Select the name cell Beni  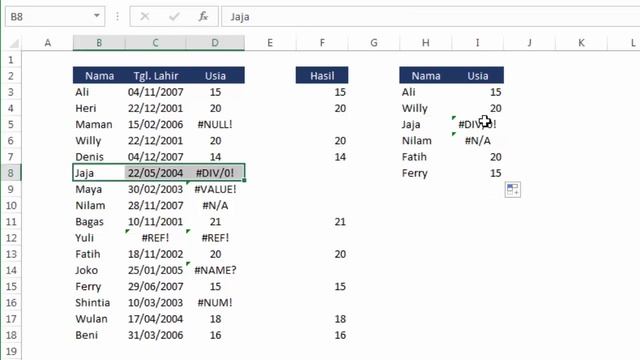(x=99, y=335)
